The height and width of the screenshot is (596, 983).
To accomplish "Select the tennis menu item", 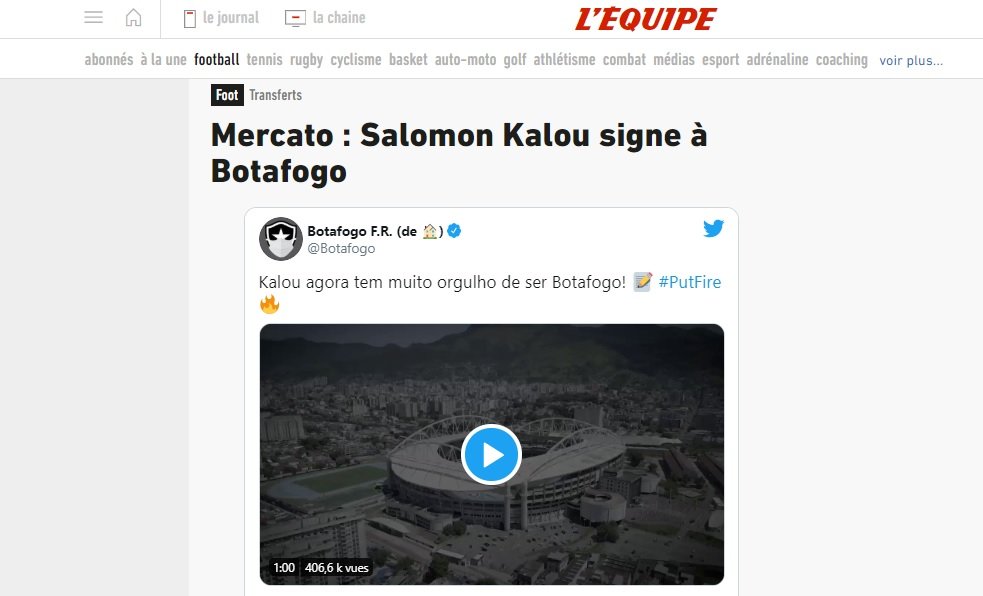I will point(265,60).
